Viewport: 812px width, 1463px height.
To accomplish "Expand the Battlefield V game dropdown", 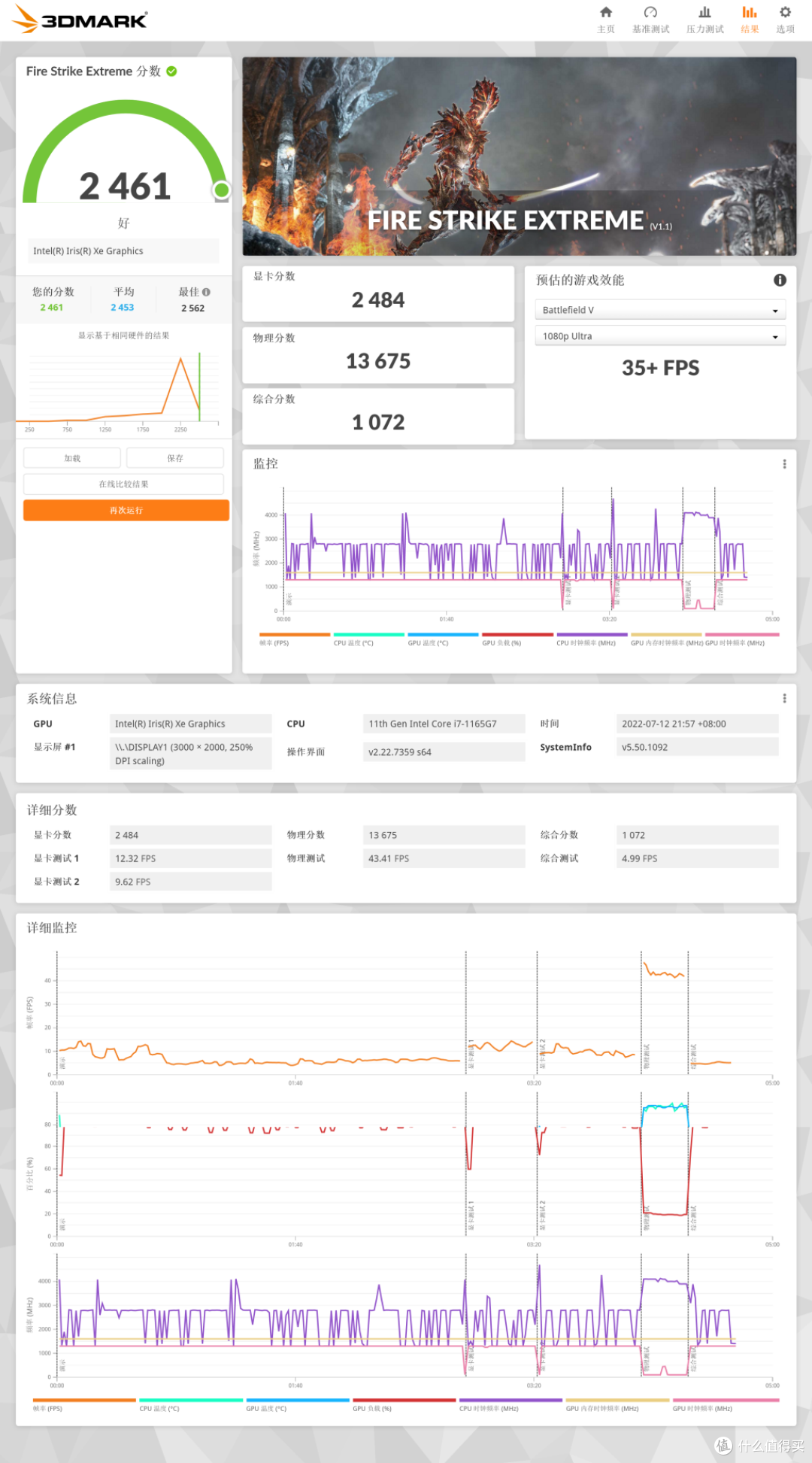I will [x=660, y=310].
